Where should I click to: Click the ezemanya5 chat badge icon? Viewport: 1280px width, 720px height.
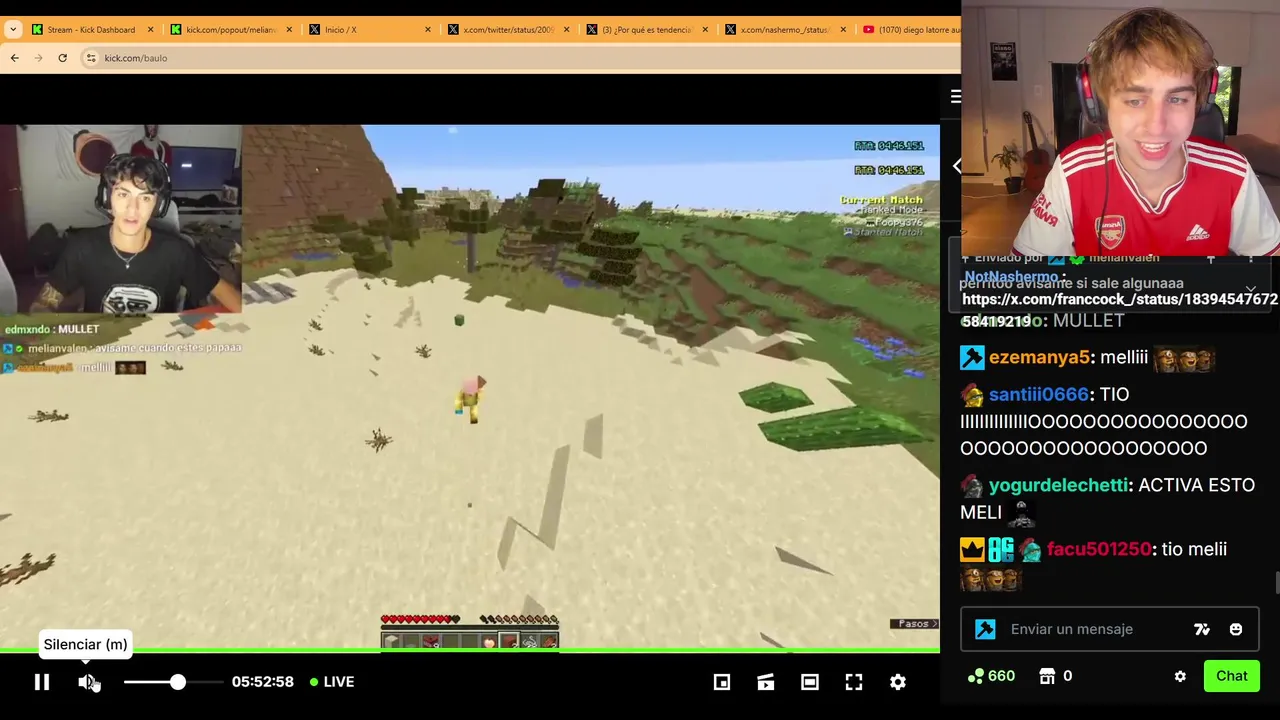pyautogui.click(x=972, y=357)
